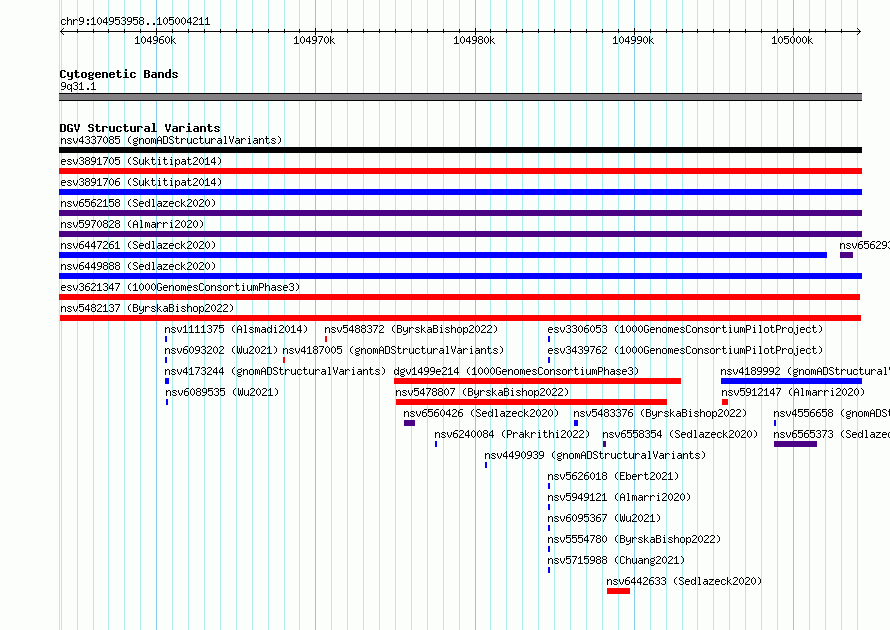Open dgv1499e214 (1000GenomesConsortiumPhase3) label
The height and width of the screenshot is (630, 890).
click(x=516, y=371)
